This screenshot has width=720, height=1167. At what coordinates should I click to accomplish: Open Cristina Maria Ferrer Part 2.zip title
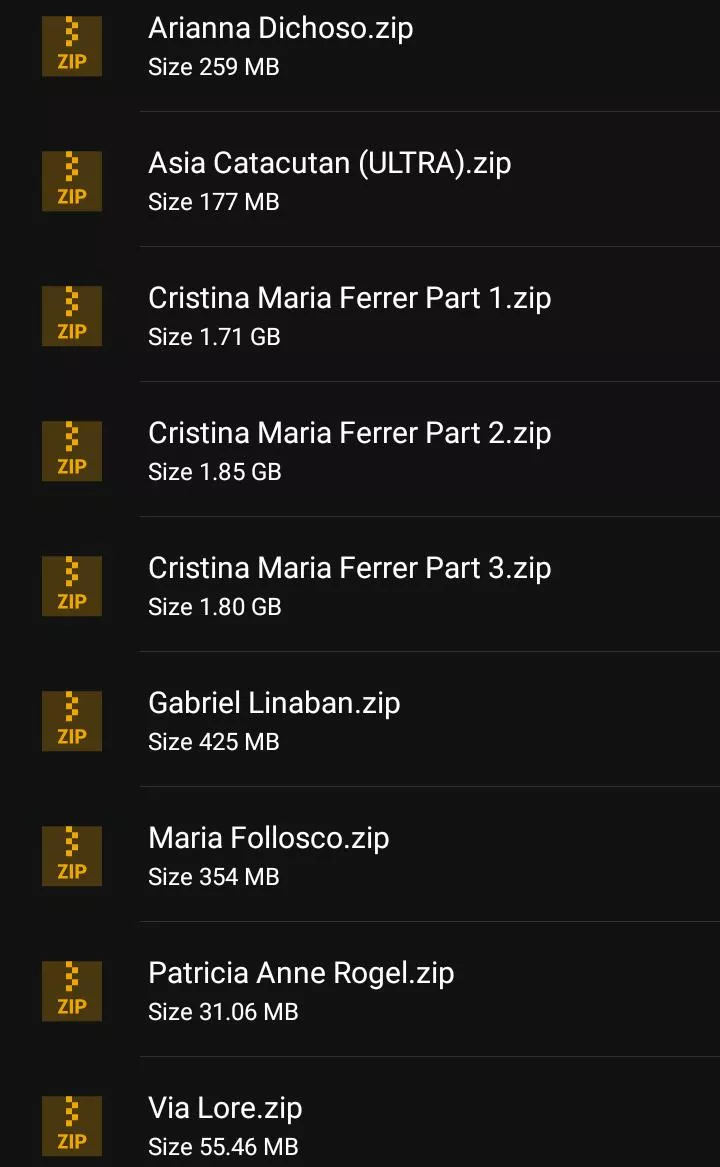349,433
